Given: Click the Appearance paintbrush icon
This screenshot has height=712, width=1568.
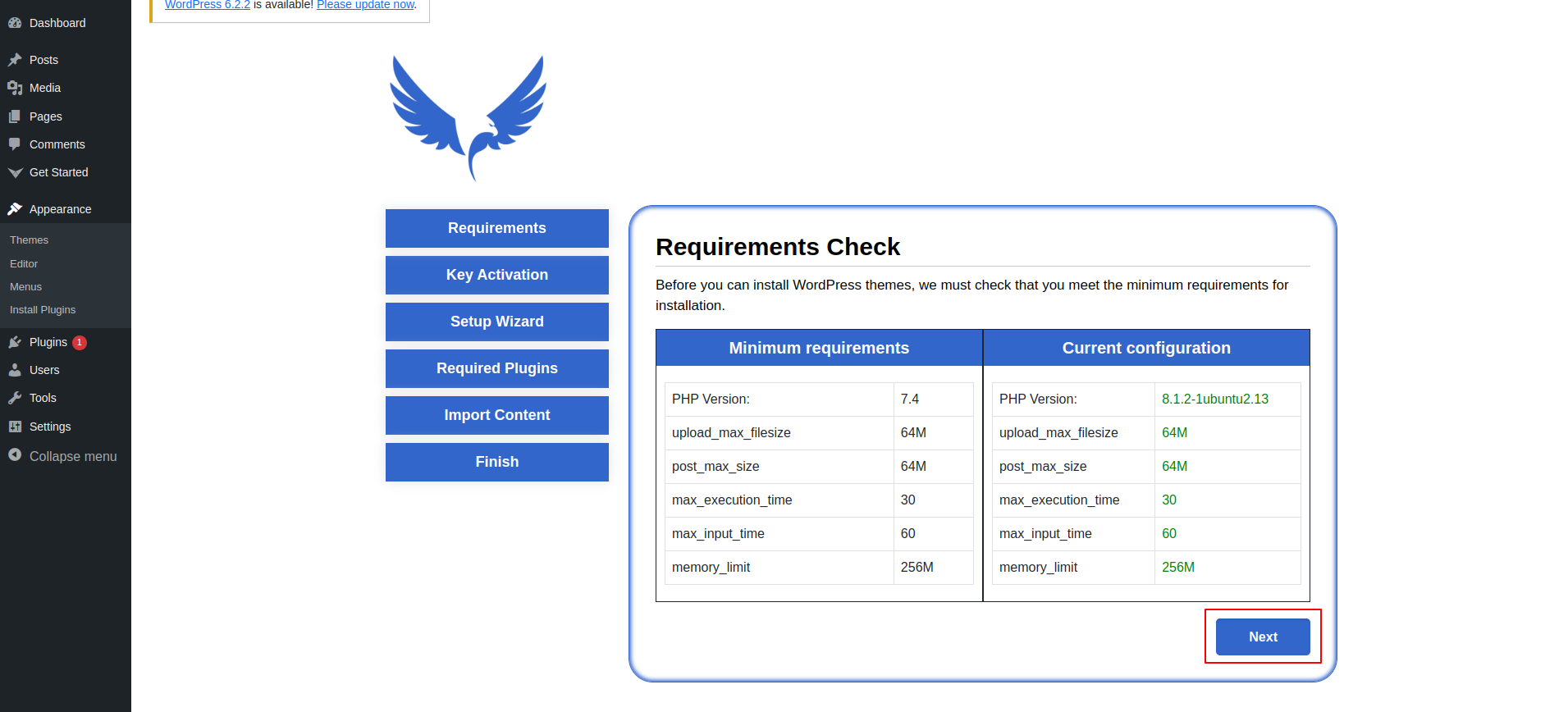Looking at the screenshot, I should point(15,209).
